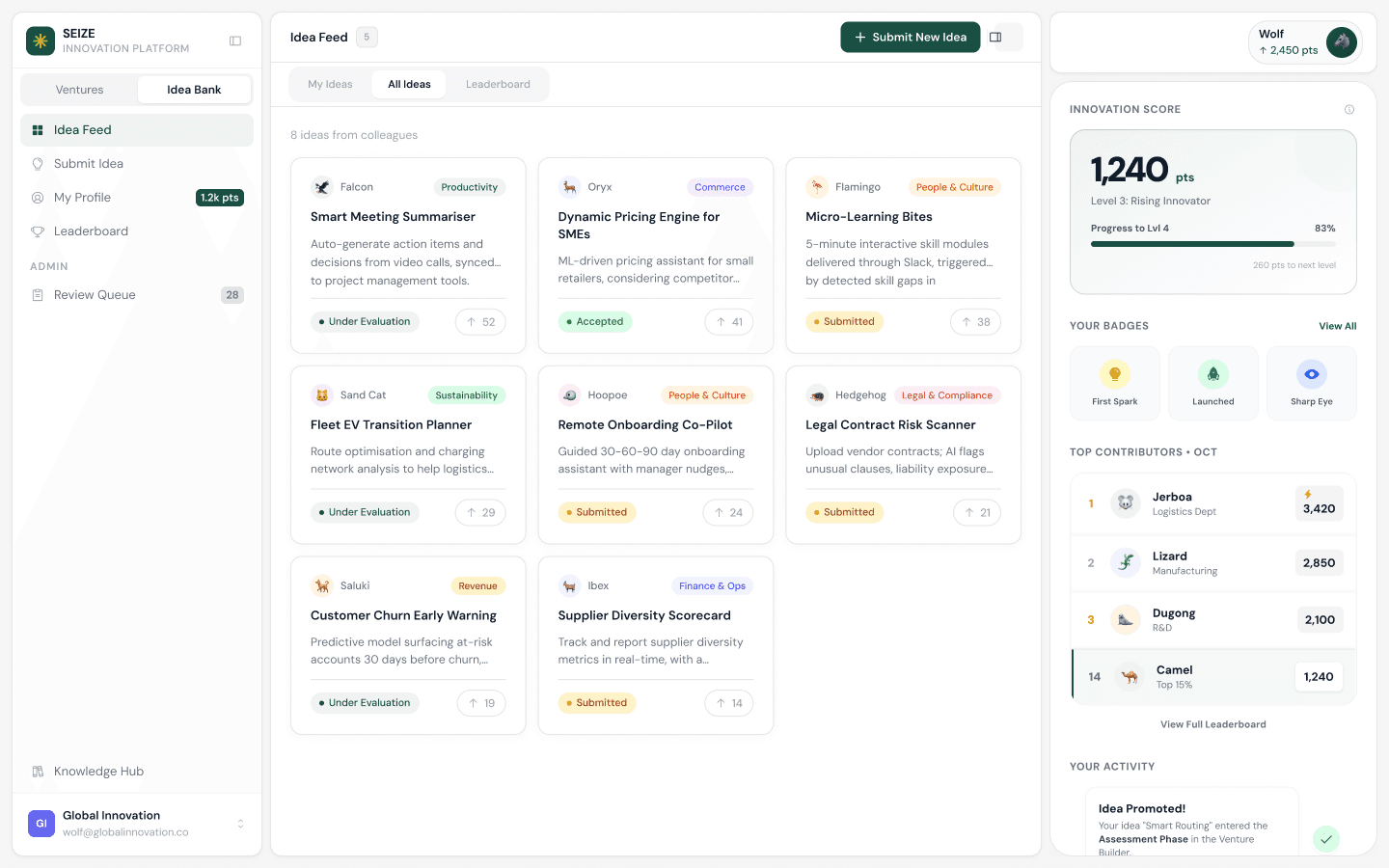Click Lizard's avatar in Top Contributors
The height and width of the screenshot is (868, 1389).
click(1126, 563)
